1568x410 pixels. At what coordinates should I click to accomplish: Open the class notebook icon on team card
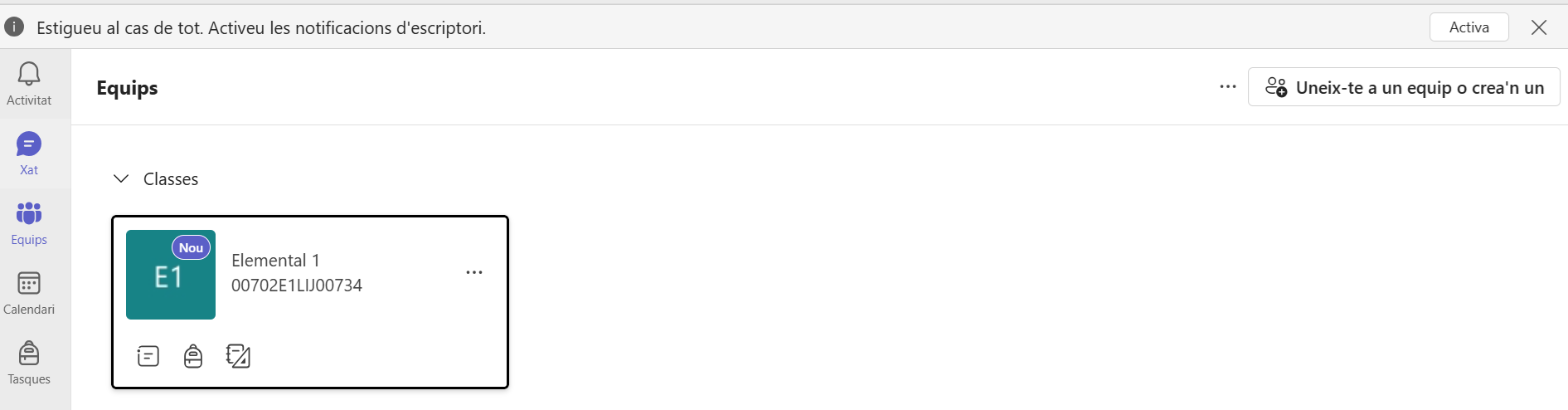click(x=238, y=356)
